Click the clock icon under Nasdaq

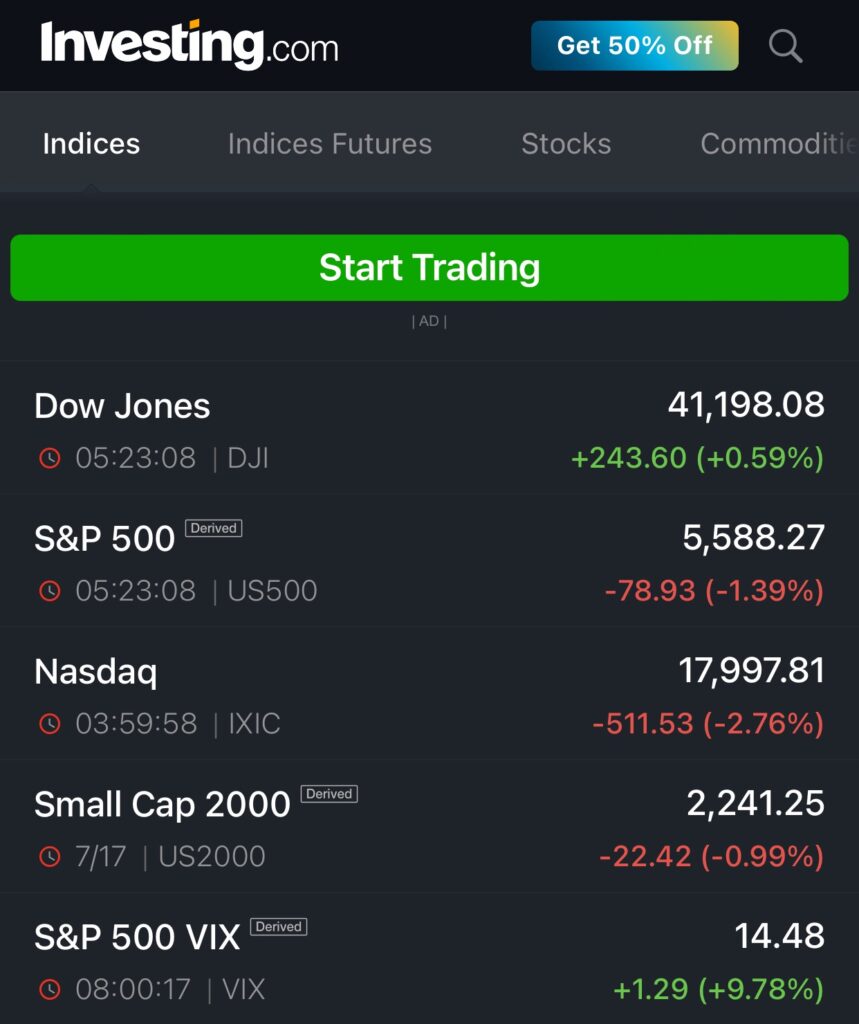pos(49,724)
